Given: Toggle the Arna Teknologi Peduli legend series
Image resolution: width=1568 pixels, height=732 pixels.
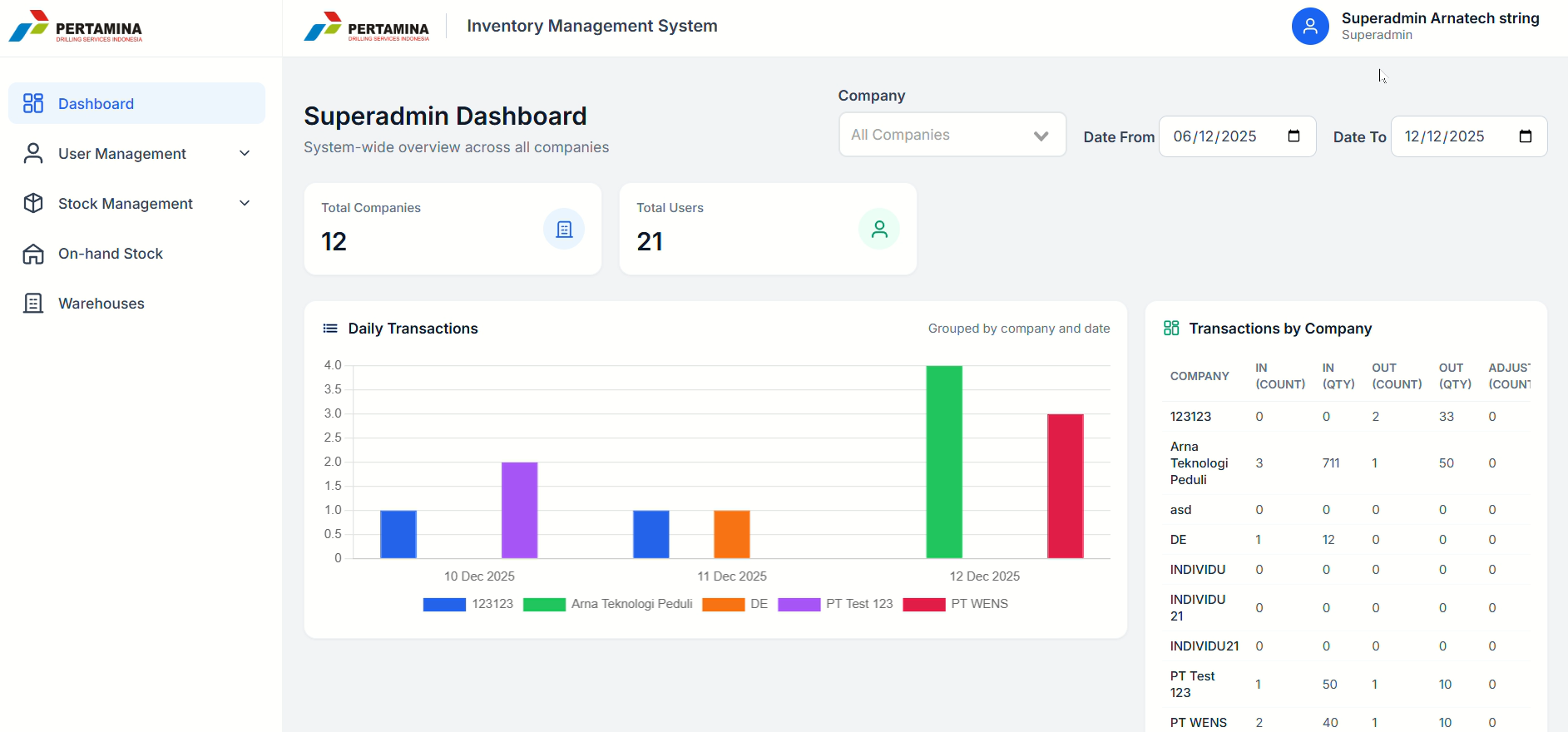Looking at the screenshot, I should (x=608, y=604).
